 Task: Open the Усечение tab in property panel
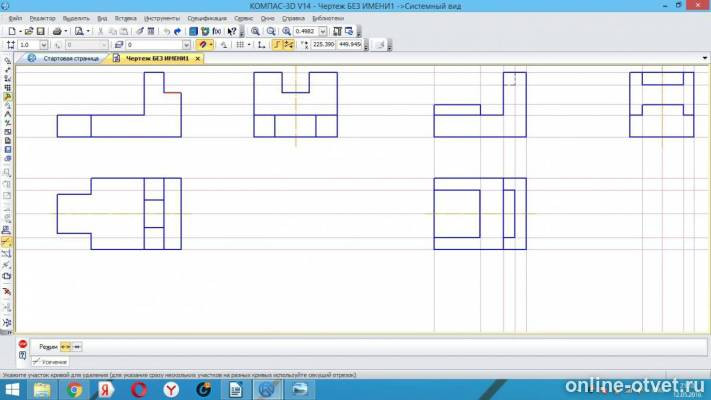(50, 362)
